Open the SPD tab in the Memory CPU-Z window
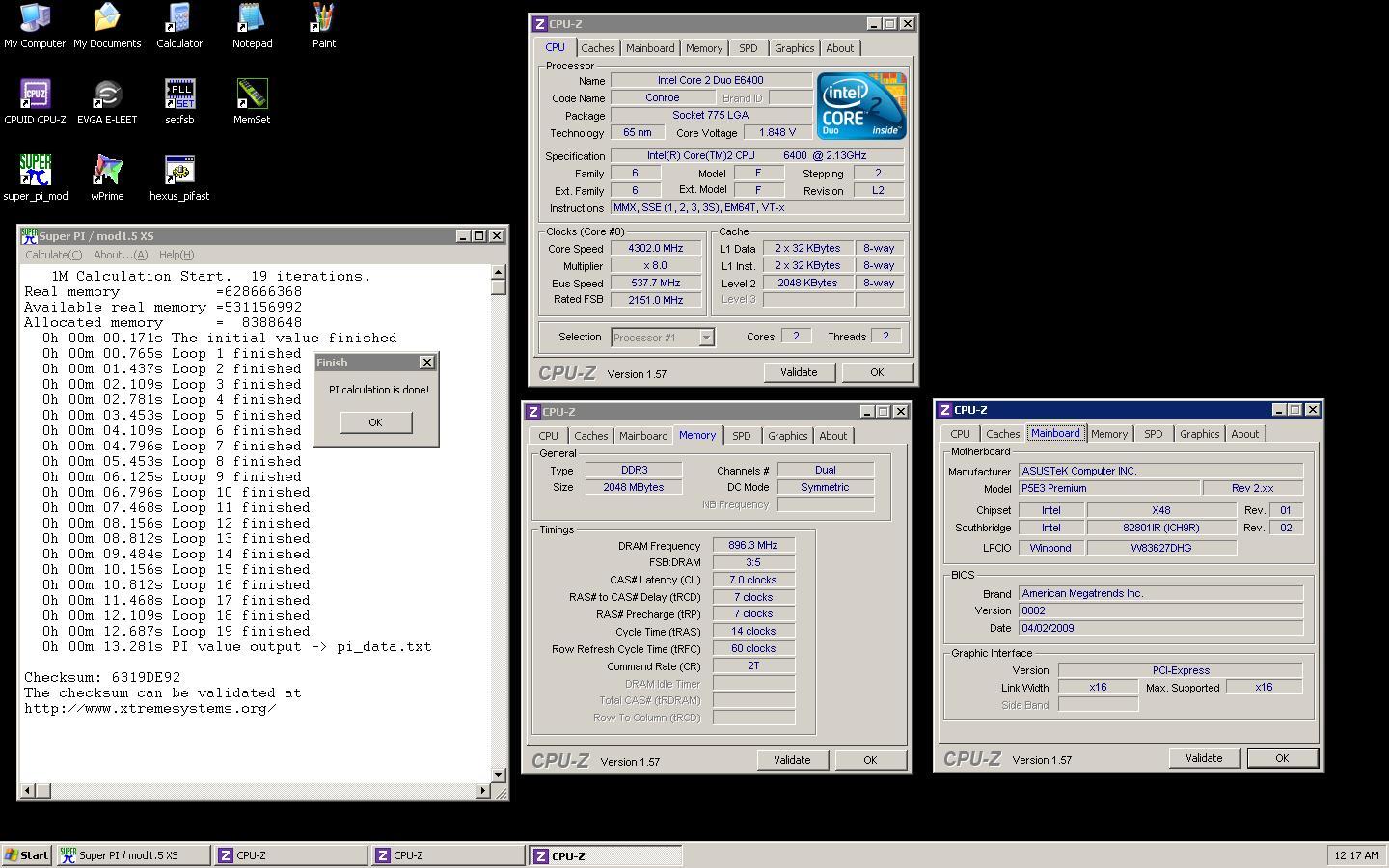 click(742, 436)
